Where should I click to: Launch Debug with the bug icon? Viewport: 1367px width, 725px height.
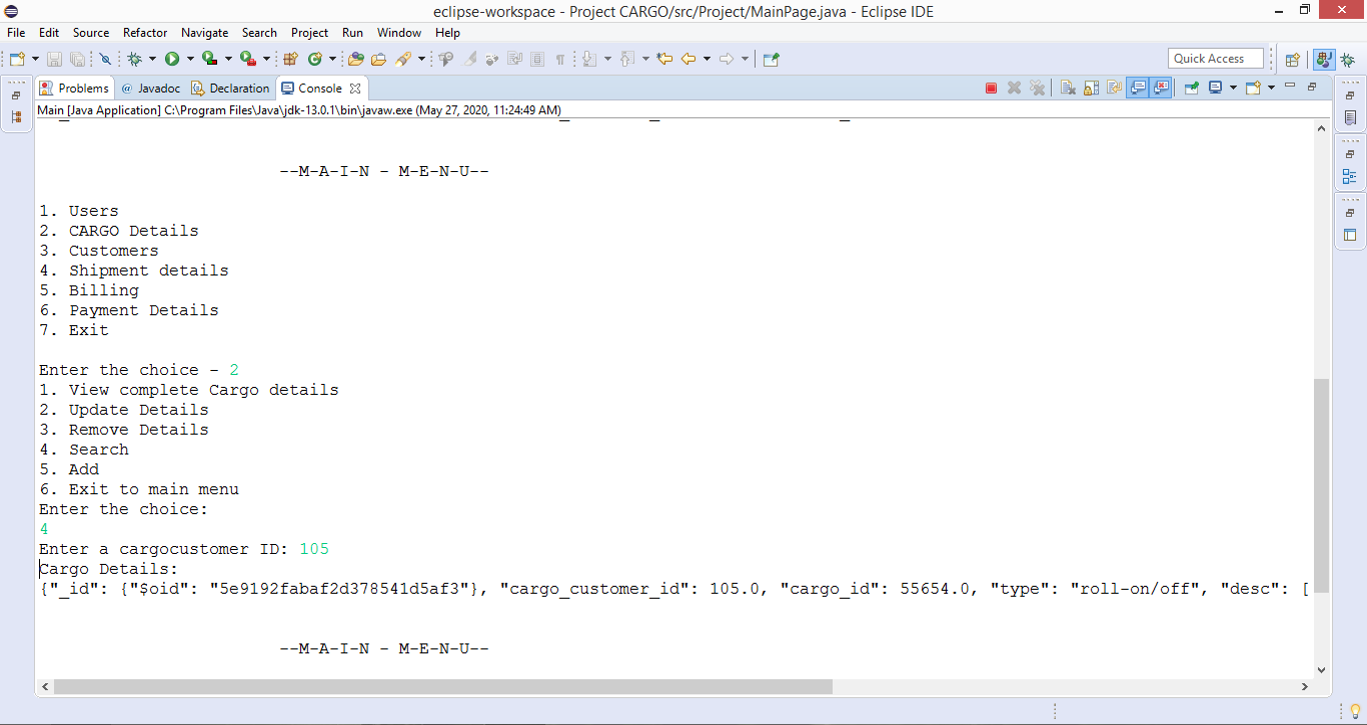(135, 59)
